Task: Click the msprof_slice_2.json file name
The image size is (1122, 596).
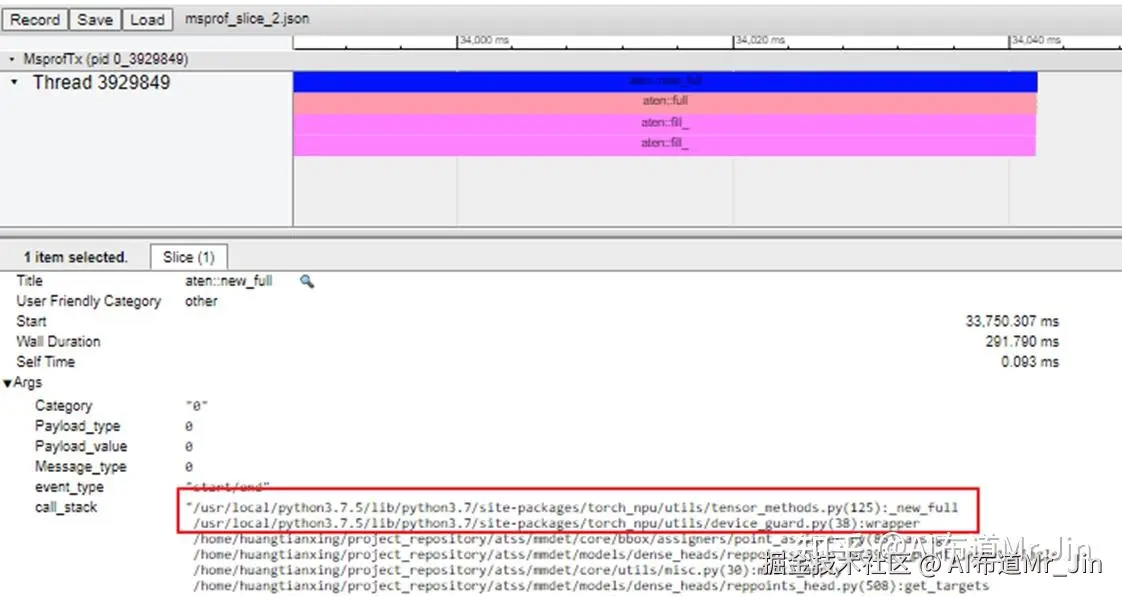Action: 248,19
